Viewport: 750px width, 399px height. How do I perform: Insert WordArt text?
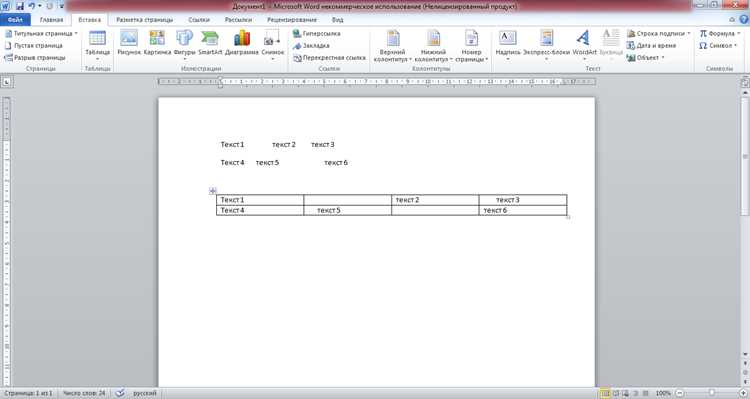coord(585,45)
